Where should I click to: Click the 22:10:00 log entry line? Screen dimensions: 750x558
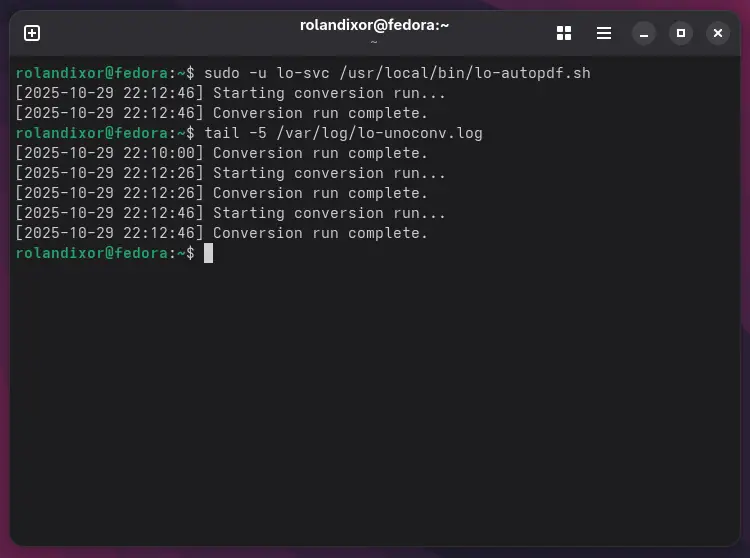click(x=221, y=153)
